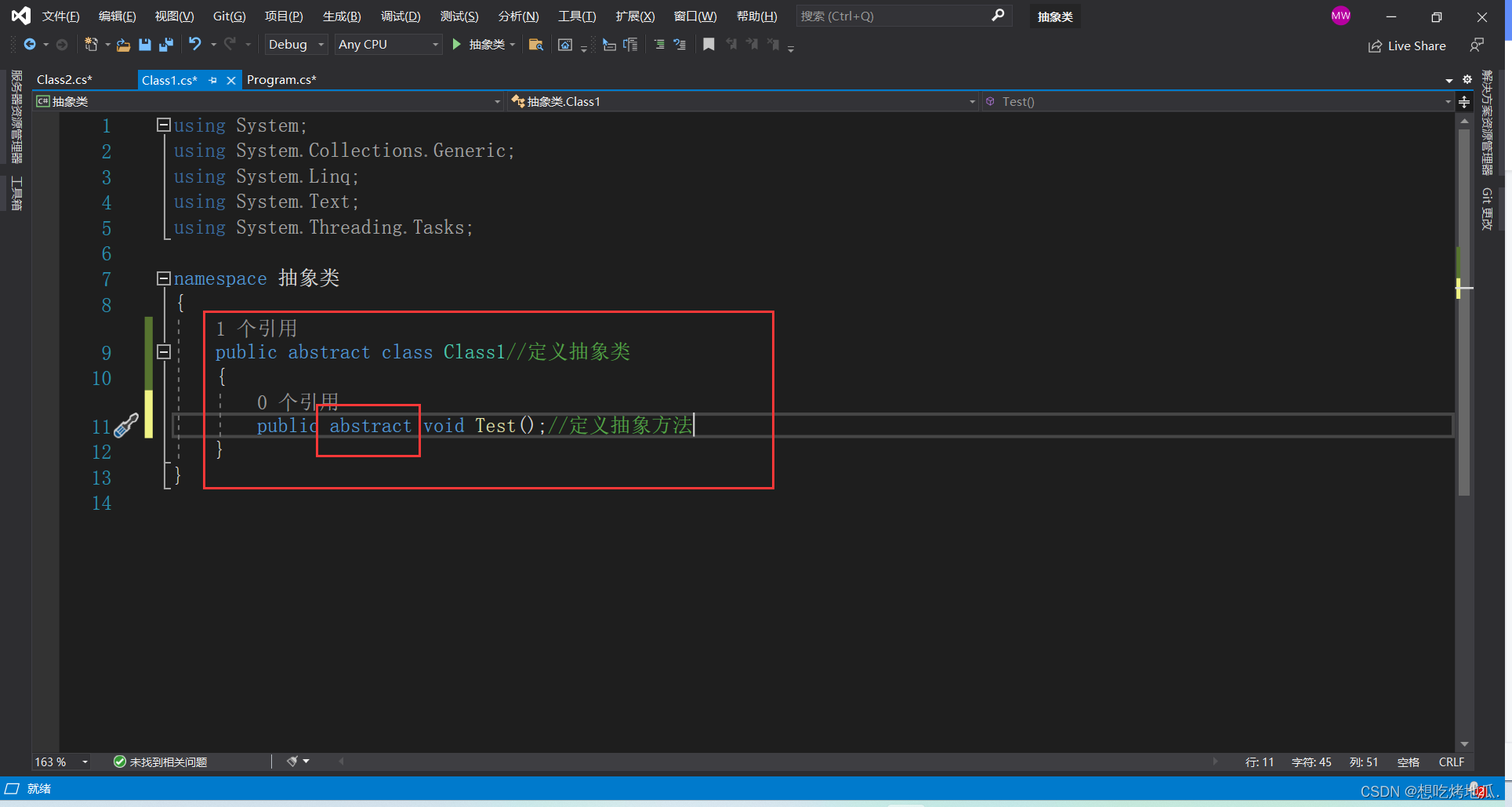Image resolution: width=1512 pixels, height=807 pixels.
Task: Open the 文件(F) menu
Action: tap(61, 16)
